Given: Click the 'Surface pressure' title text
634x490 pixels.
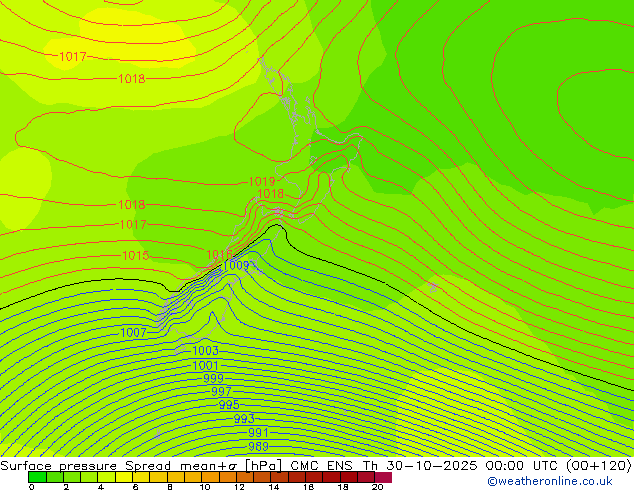Looking at the screenshot, I should pos(59,466).
